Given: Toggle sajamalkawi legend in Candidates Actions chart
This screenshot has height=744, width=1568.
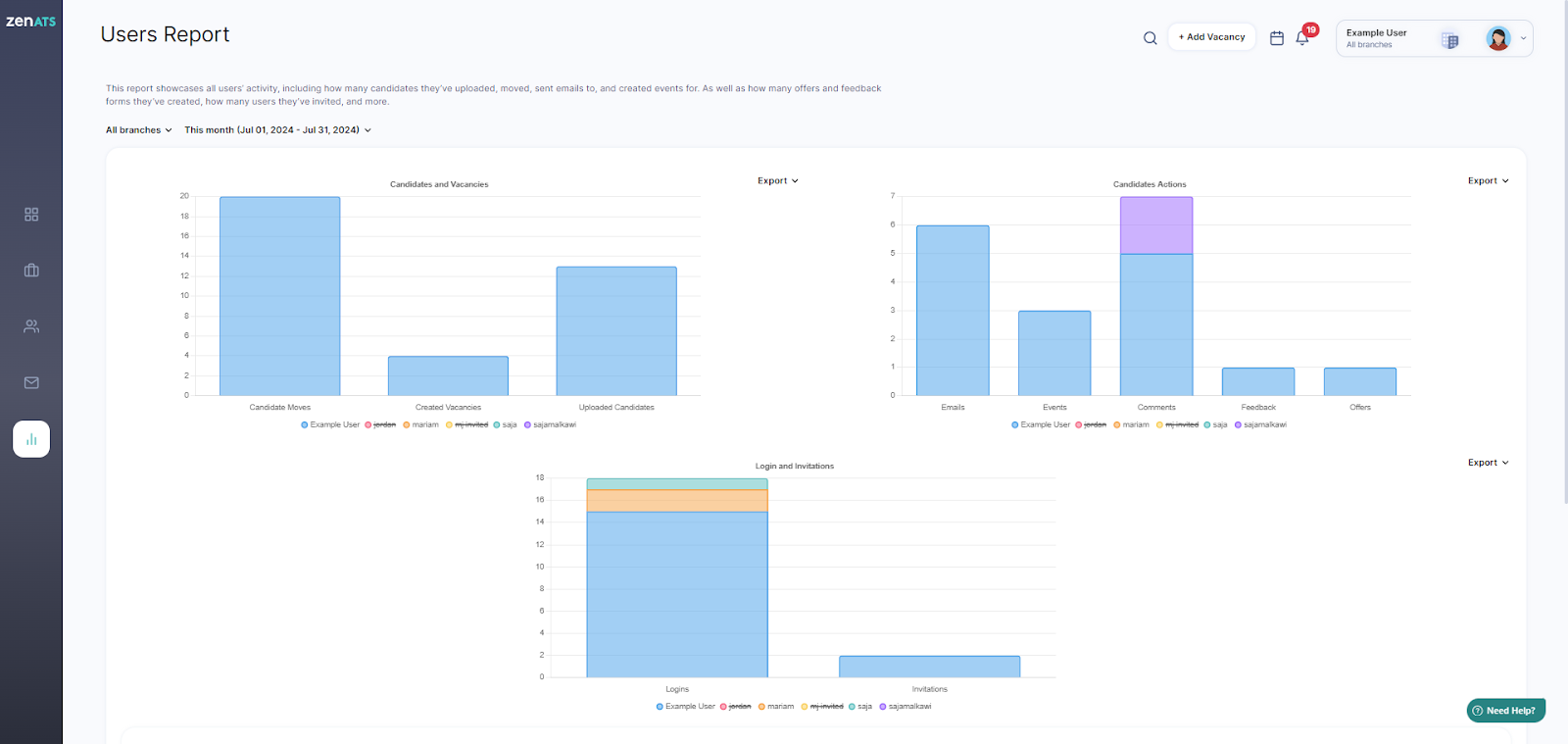Looking at the screenshot, I should pos(1260,424).
